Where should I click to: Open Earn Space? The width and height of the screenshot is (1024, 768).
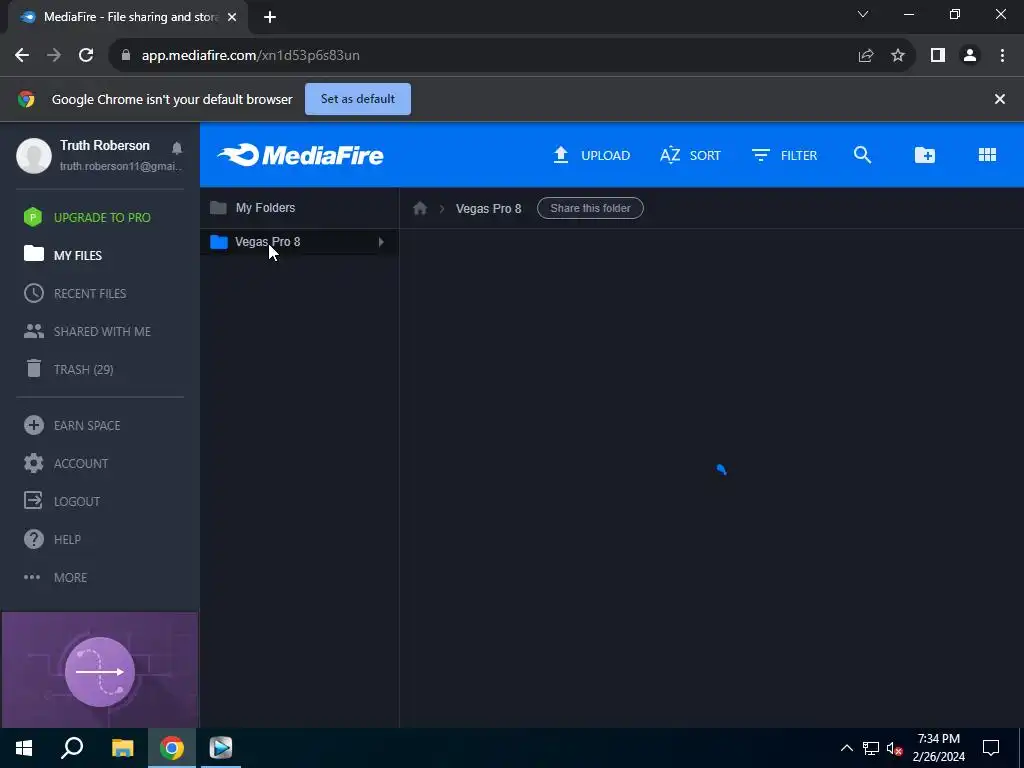click(72, 425)
